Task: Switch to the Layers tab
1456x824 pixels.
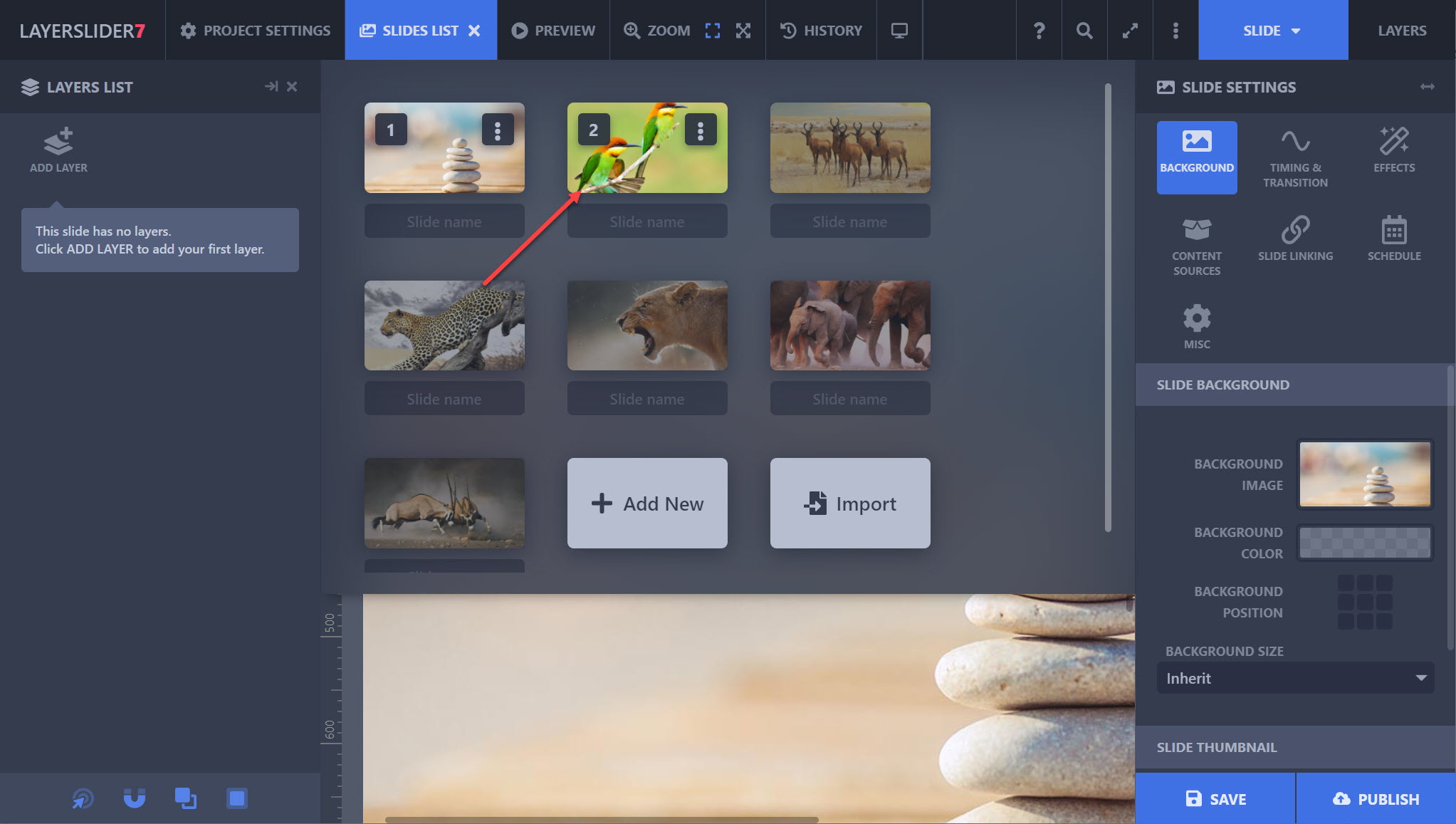Action: point(1401,31)
